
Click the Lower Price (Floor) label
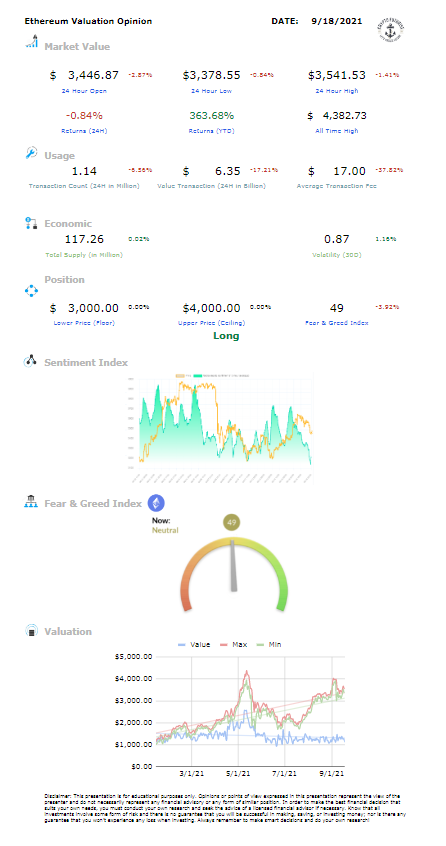tap(84, 323)
